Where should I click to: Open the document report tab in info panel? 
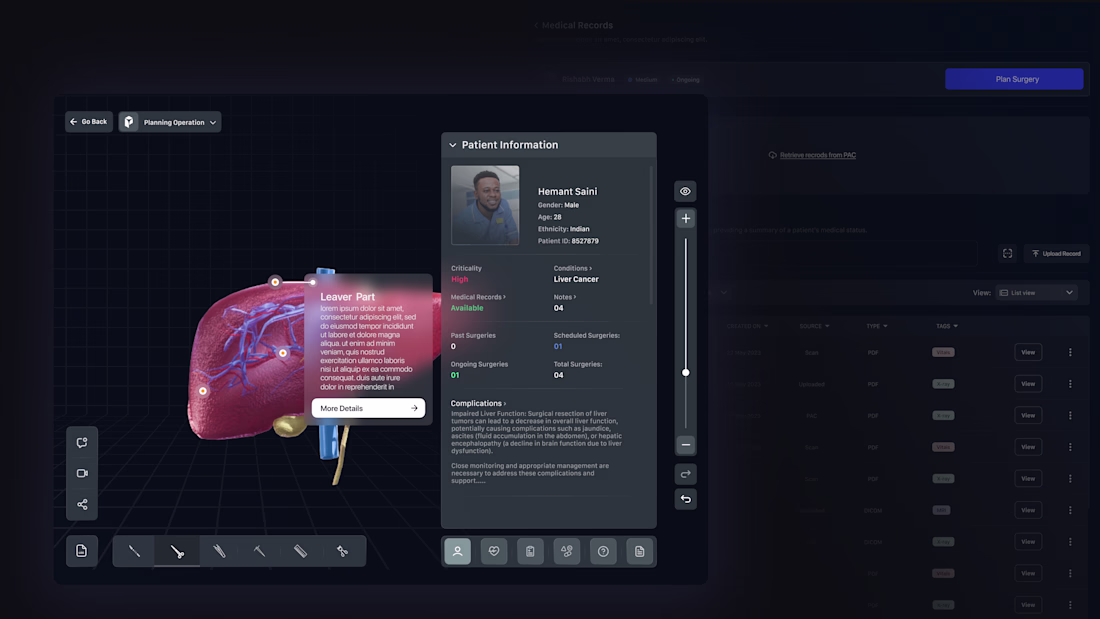tap(640, 552)
